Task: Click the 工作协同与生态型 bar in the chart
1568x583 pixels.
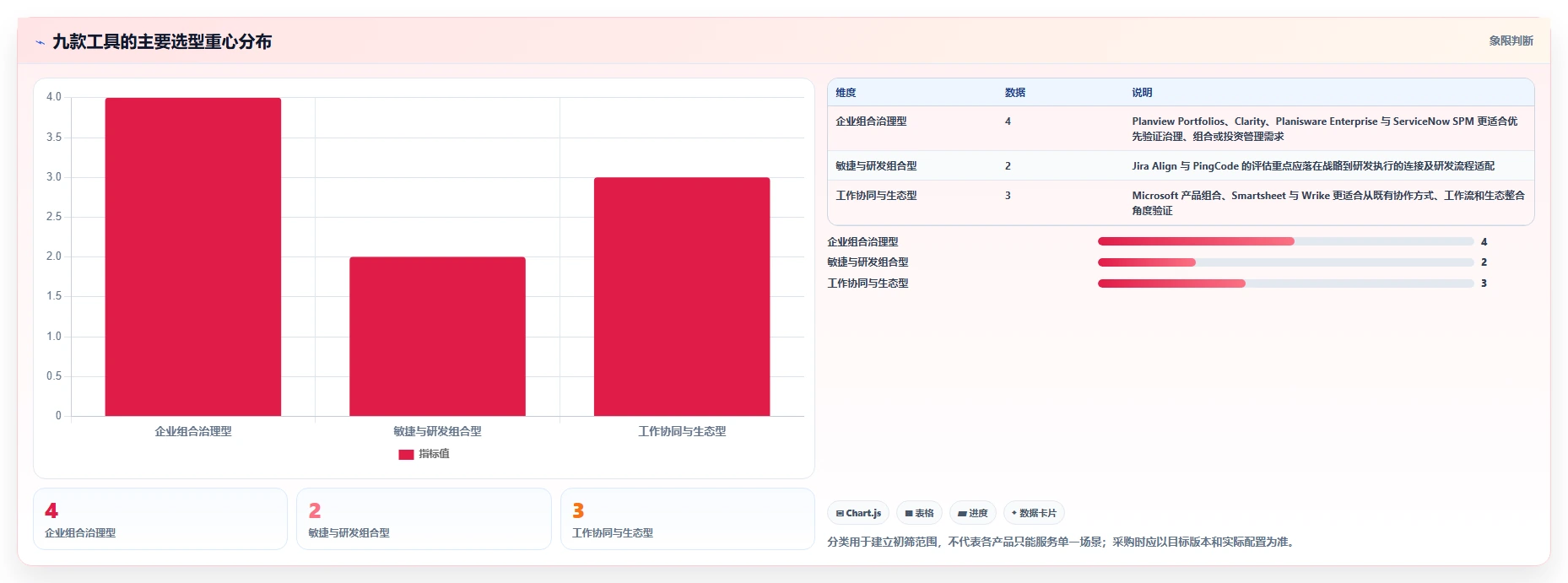Action: pos(682,296)
